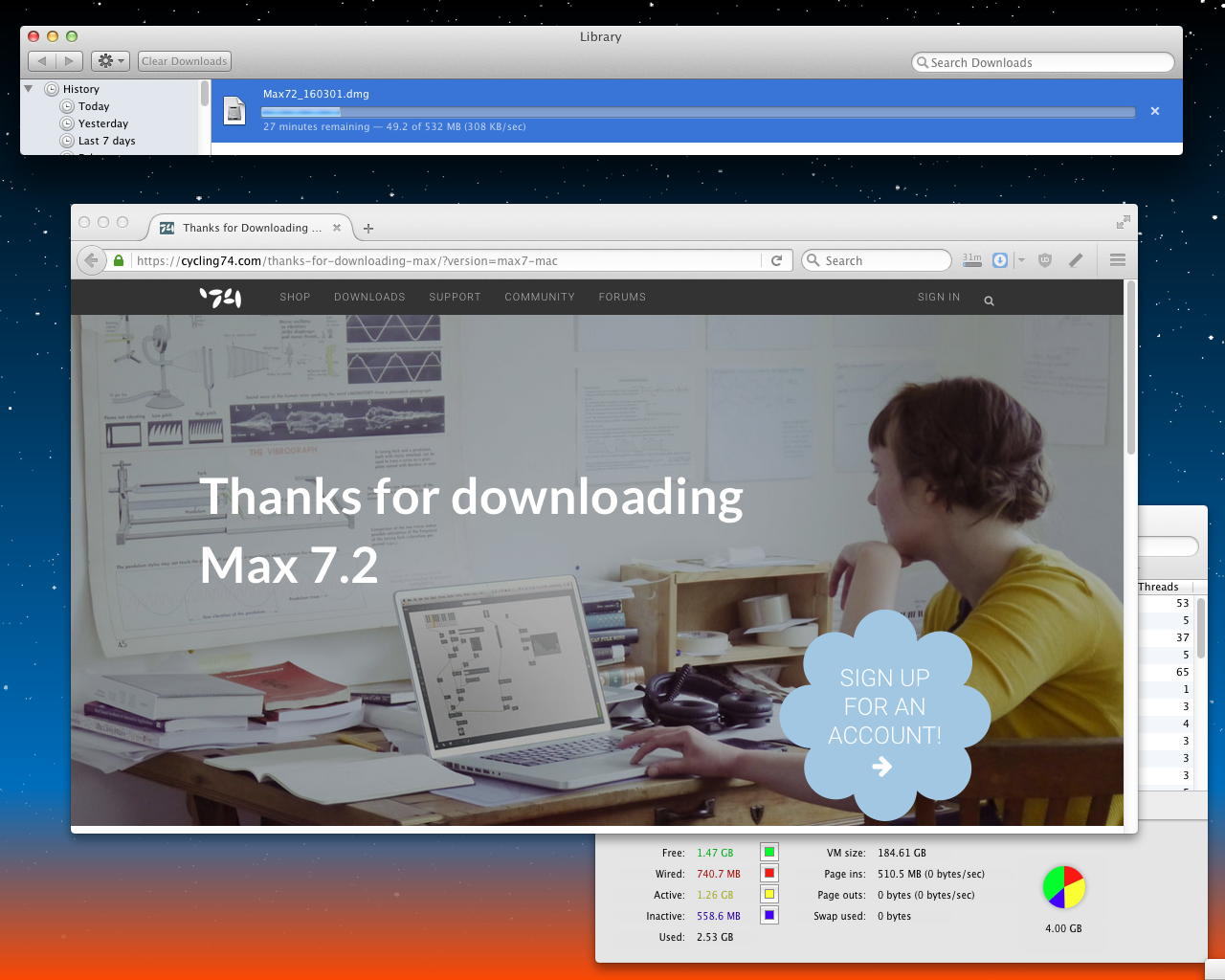
Task: Open the SUPPORT menu item
Action: pyautogui.click(x=455, y=297)
